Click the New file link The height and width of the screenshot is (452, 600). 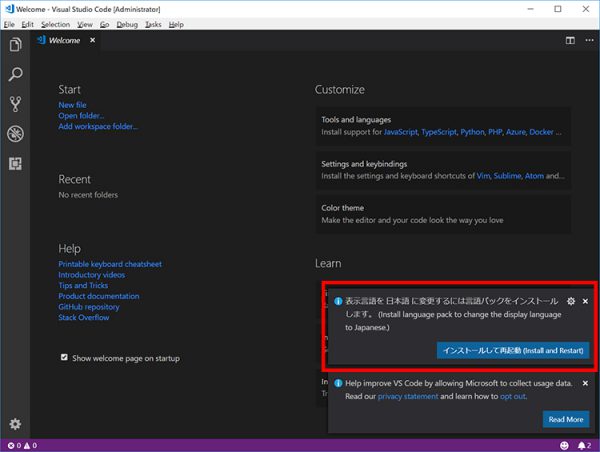(72, 105)
